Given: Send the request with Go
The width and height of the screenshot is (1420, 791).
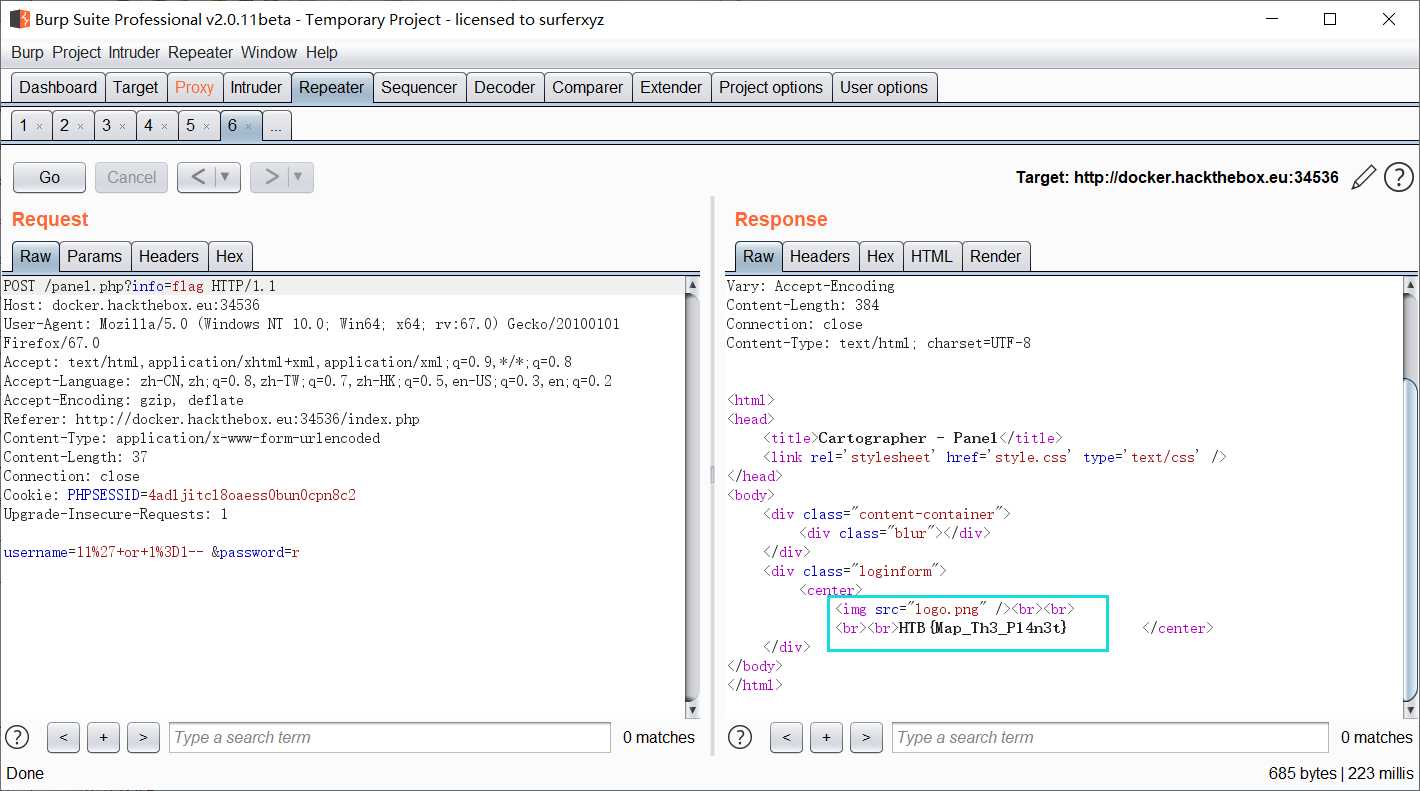Looking at the screenshot, I should [49, 177].
